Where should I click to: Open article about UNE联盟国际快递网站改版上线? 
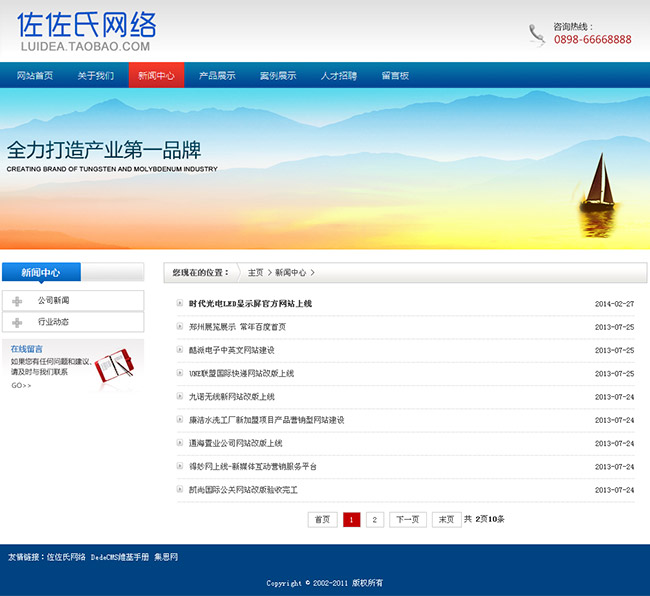point(242,373)
